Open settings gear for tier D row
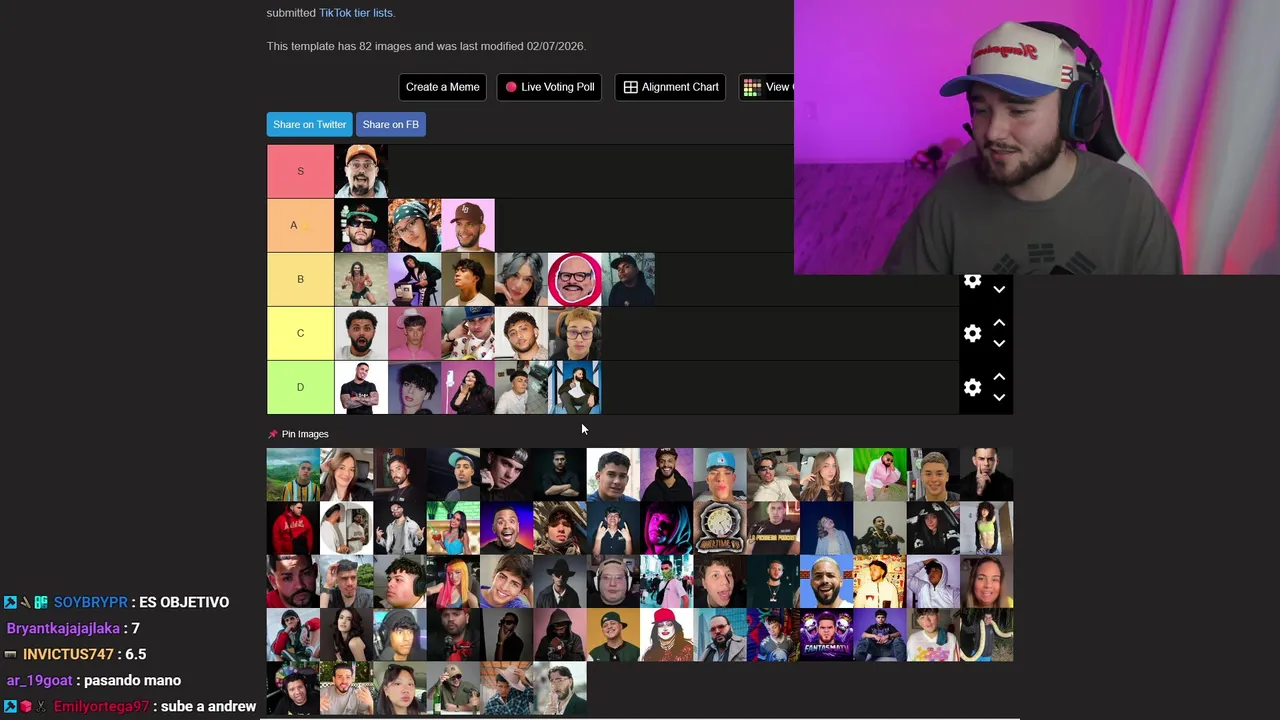1280x720 pixels. click(972, 387)
